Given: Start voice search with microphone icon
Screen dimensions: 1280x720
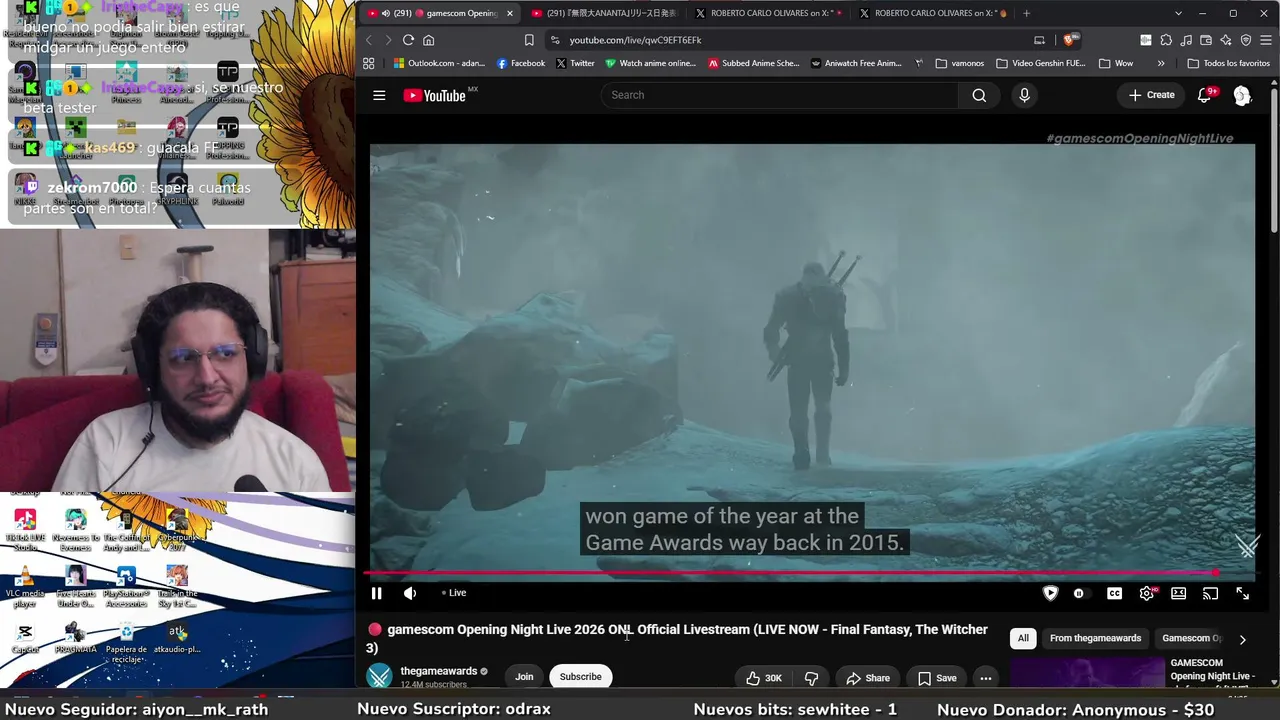Looking at the screenshot, I should 1024,95.
